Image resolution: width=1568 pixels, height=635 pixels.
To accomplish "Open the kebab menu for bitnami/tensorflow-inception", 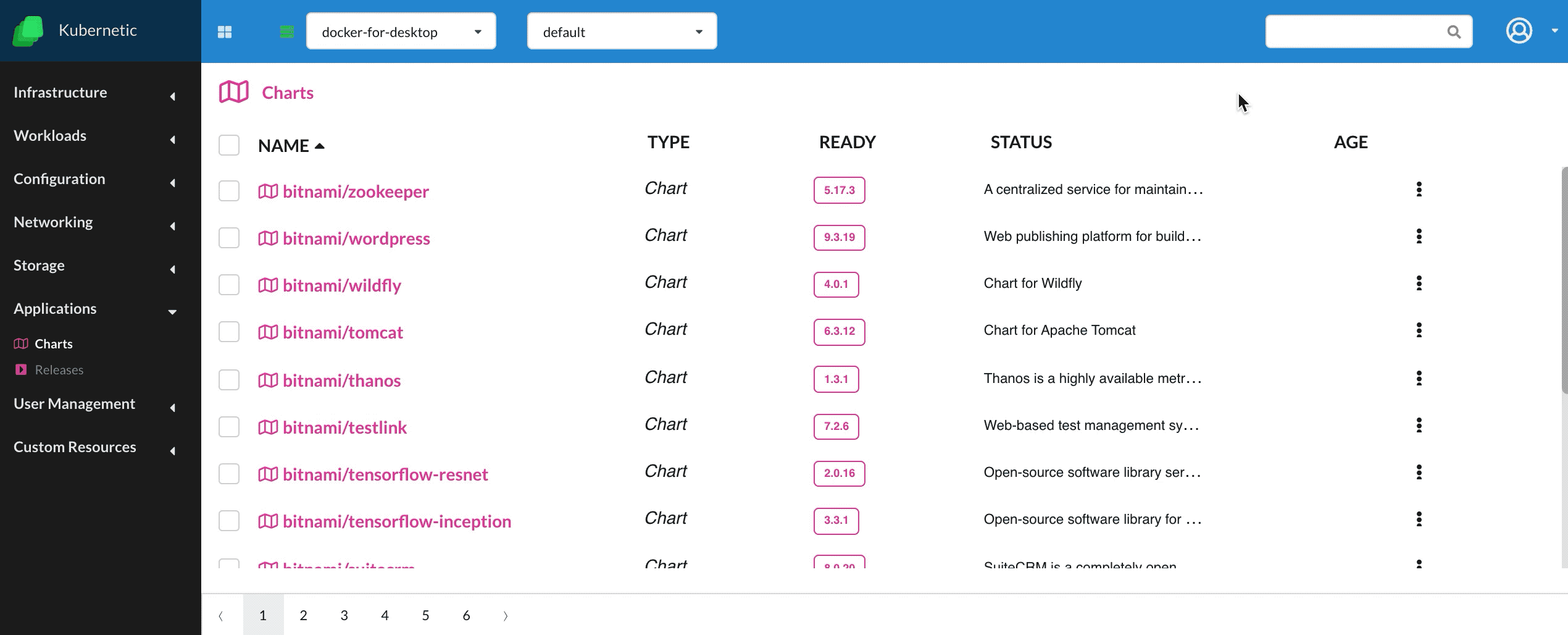I will click(x=1419, y=519).
